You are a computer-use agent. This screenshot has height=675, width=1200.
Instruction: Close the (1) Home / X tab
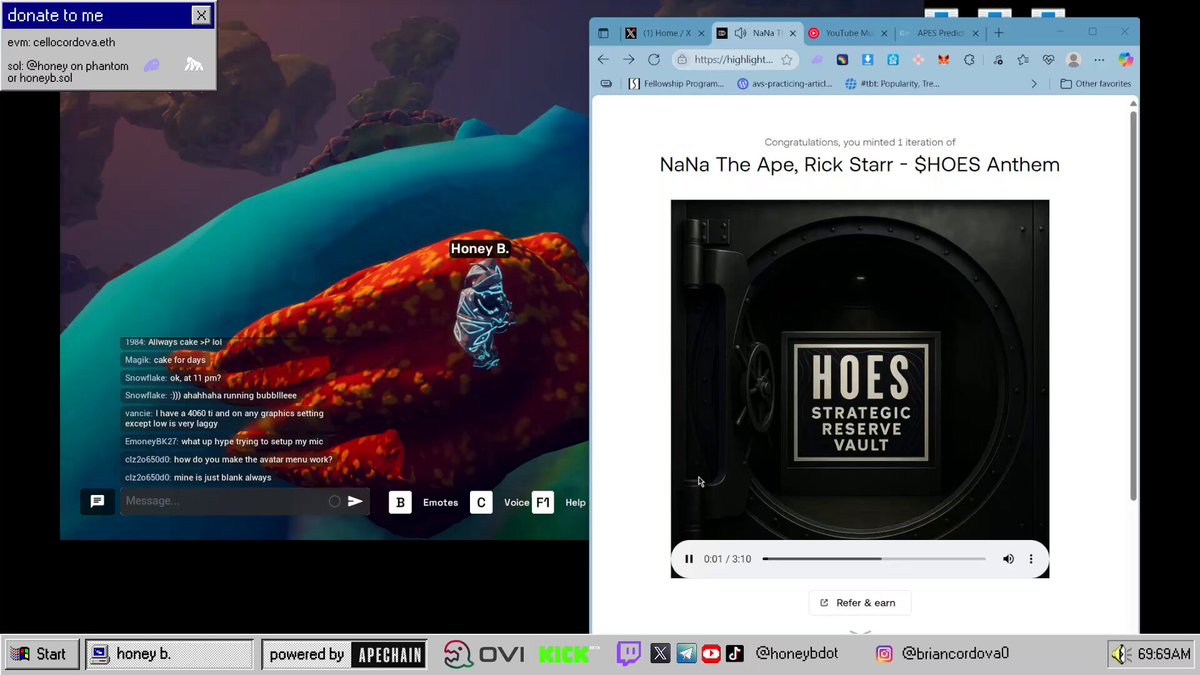[x=701, y=33]
